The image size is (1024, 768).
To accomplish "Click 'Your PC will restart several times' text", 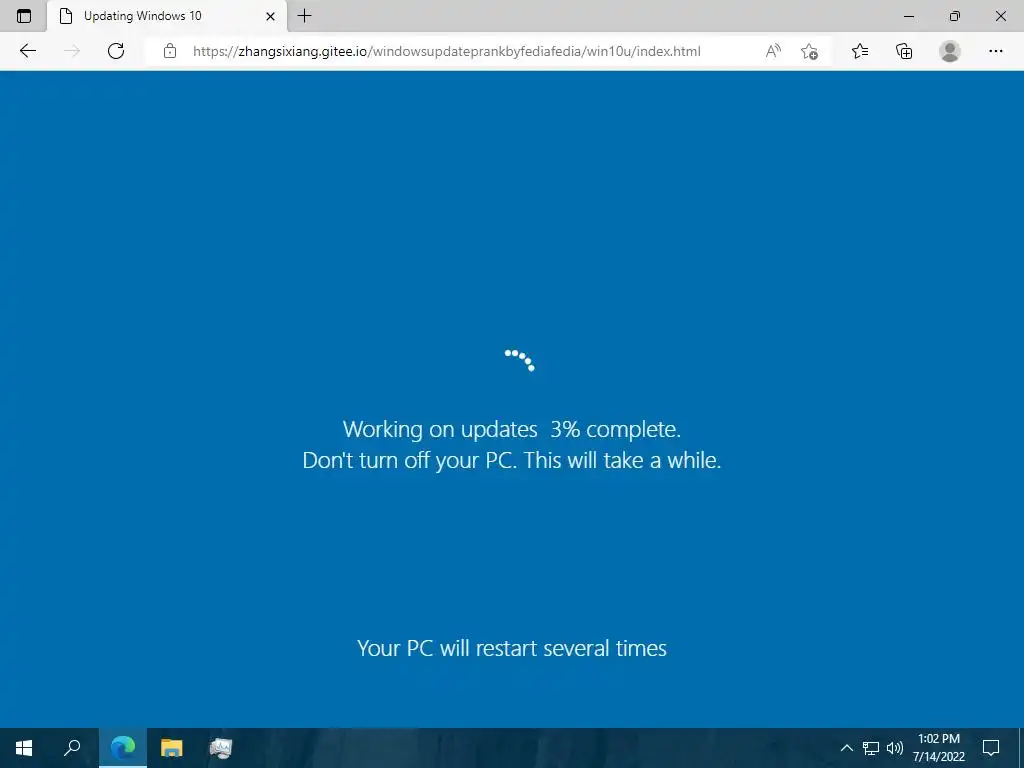I will pyautogui.click(x=512, y=648).
